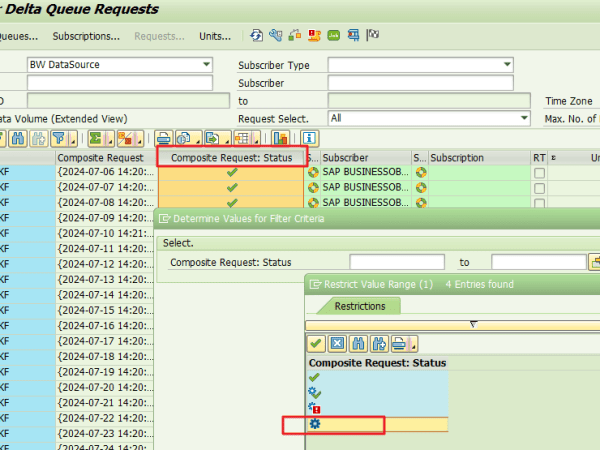Toggle RT checkbox in 2024-07-07 row
600x450 pixels.
point(540,189)
